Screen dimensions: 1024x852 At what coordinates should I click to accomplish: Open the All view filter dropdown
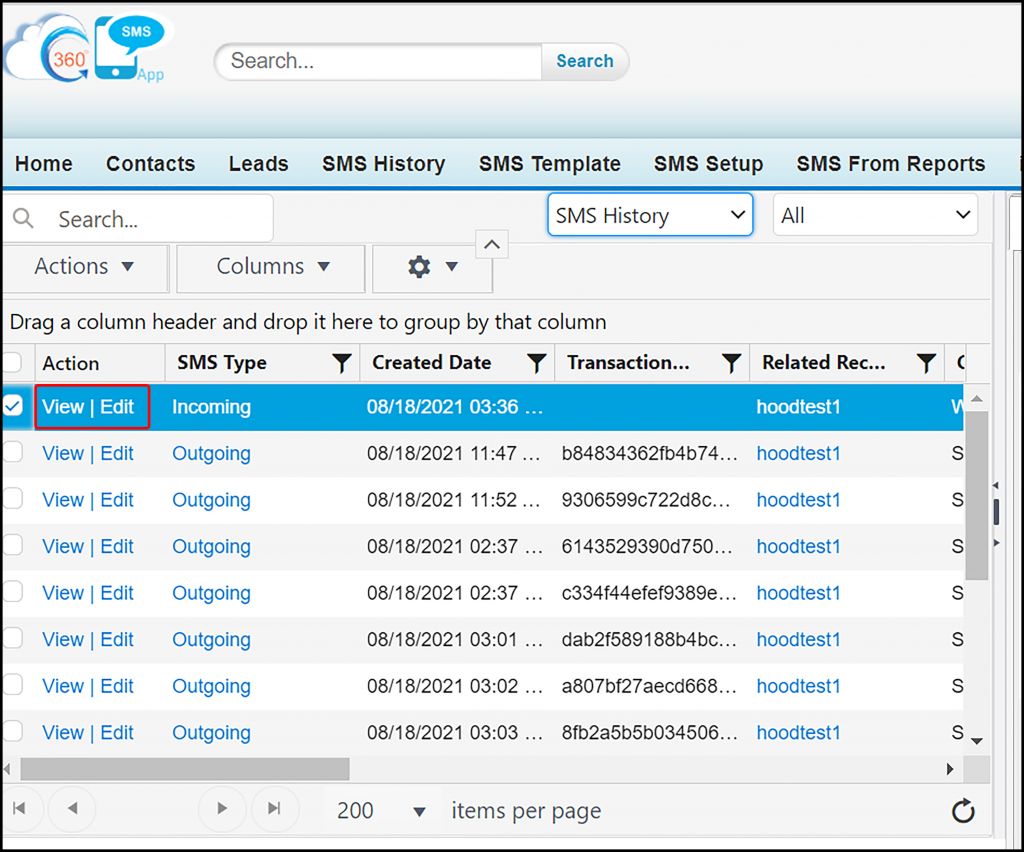pos(875,216)
